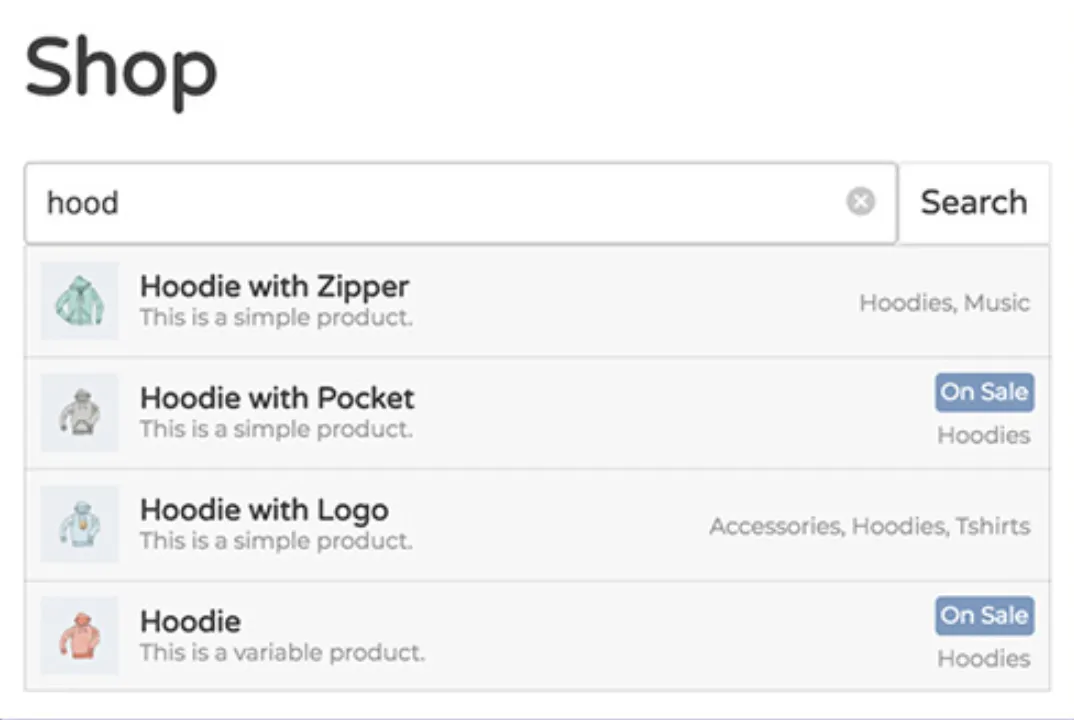Image resolution: width=1074 pixels, height=720 pixels.
Task: Click the On Sale badge on the Hoodie row
Action: [x=984, y=615]
